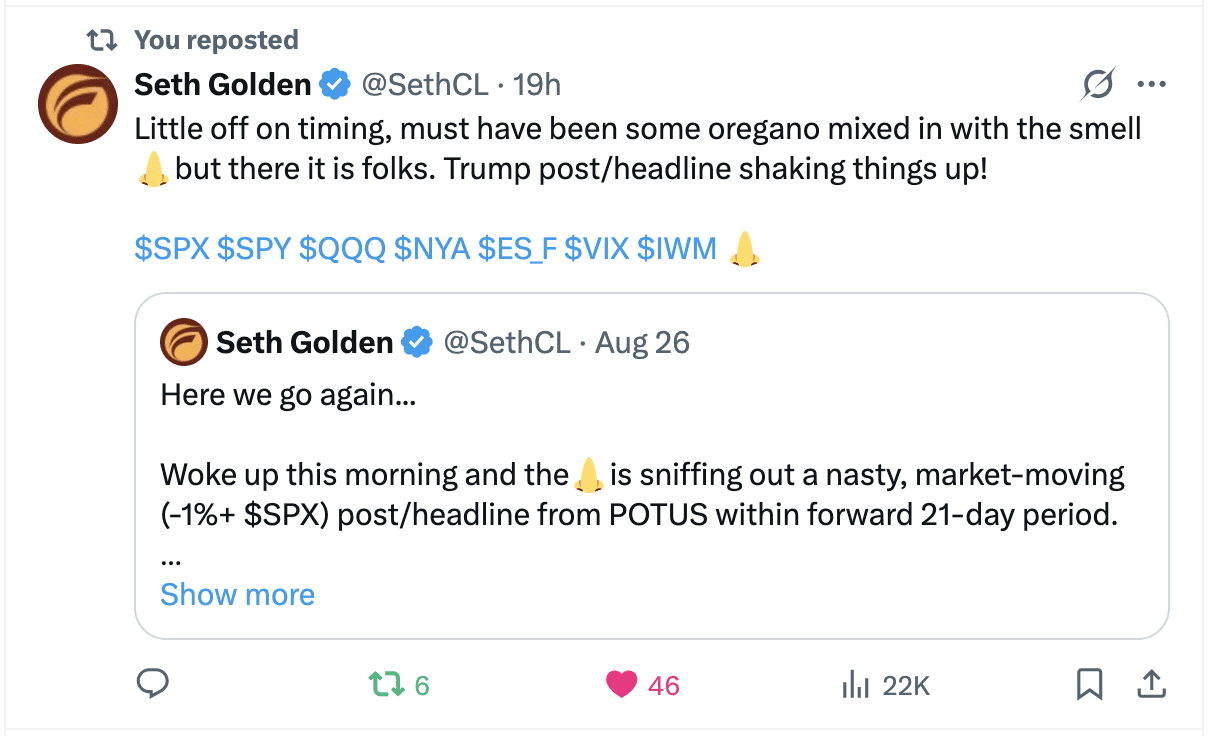The height and width of the screenshot is (736, 1216).
Task: Open the $QQQ cashtag
Action: tap(342, 248)
